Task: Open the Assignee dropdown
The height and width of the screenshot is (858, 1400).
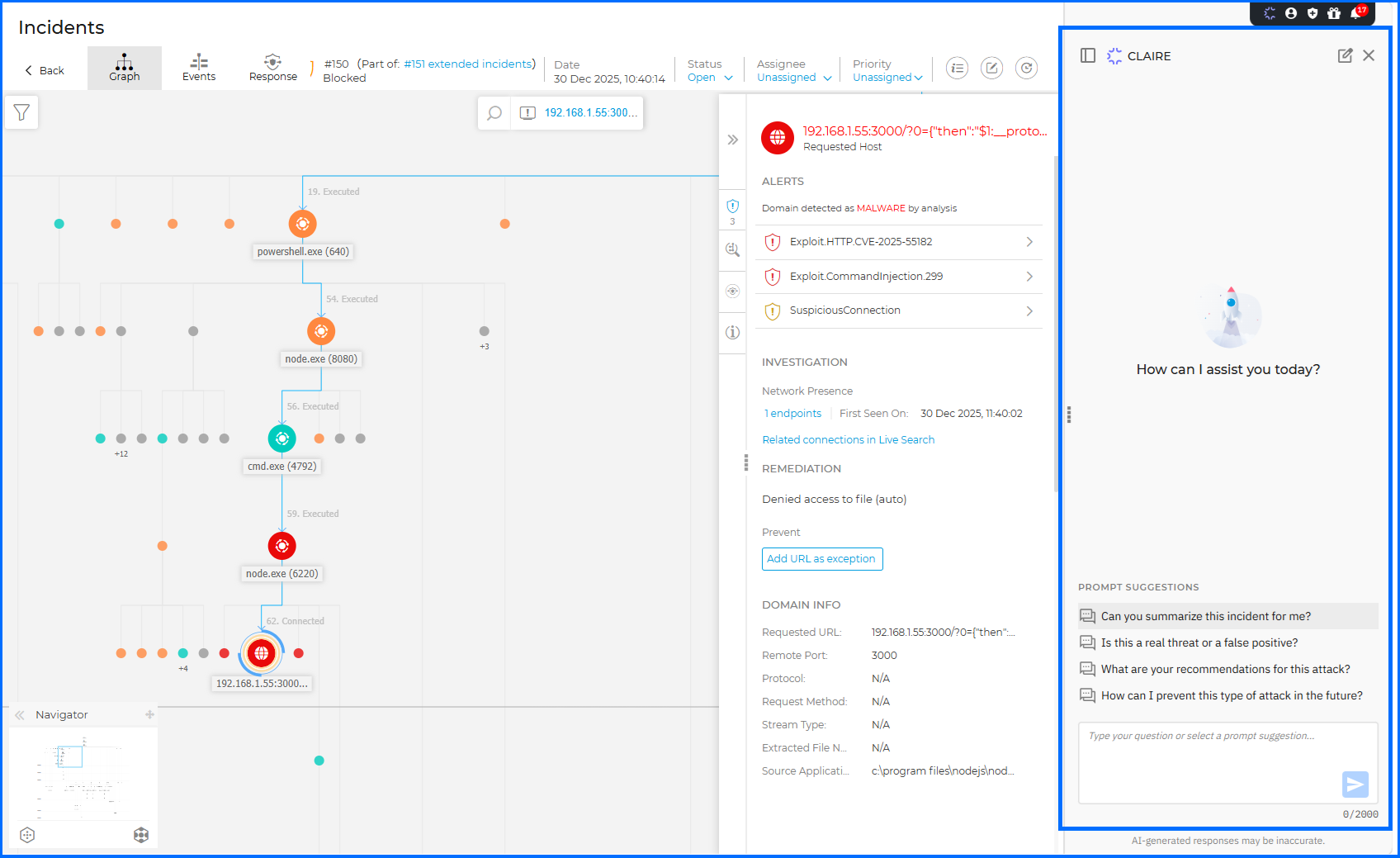Action: pos(794,78)
